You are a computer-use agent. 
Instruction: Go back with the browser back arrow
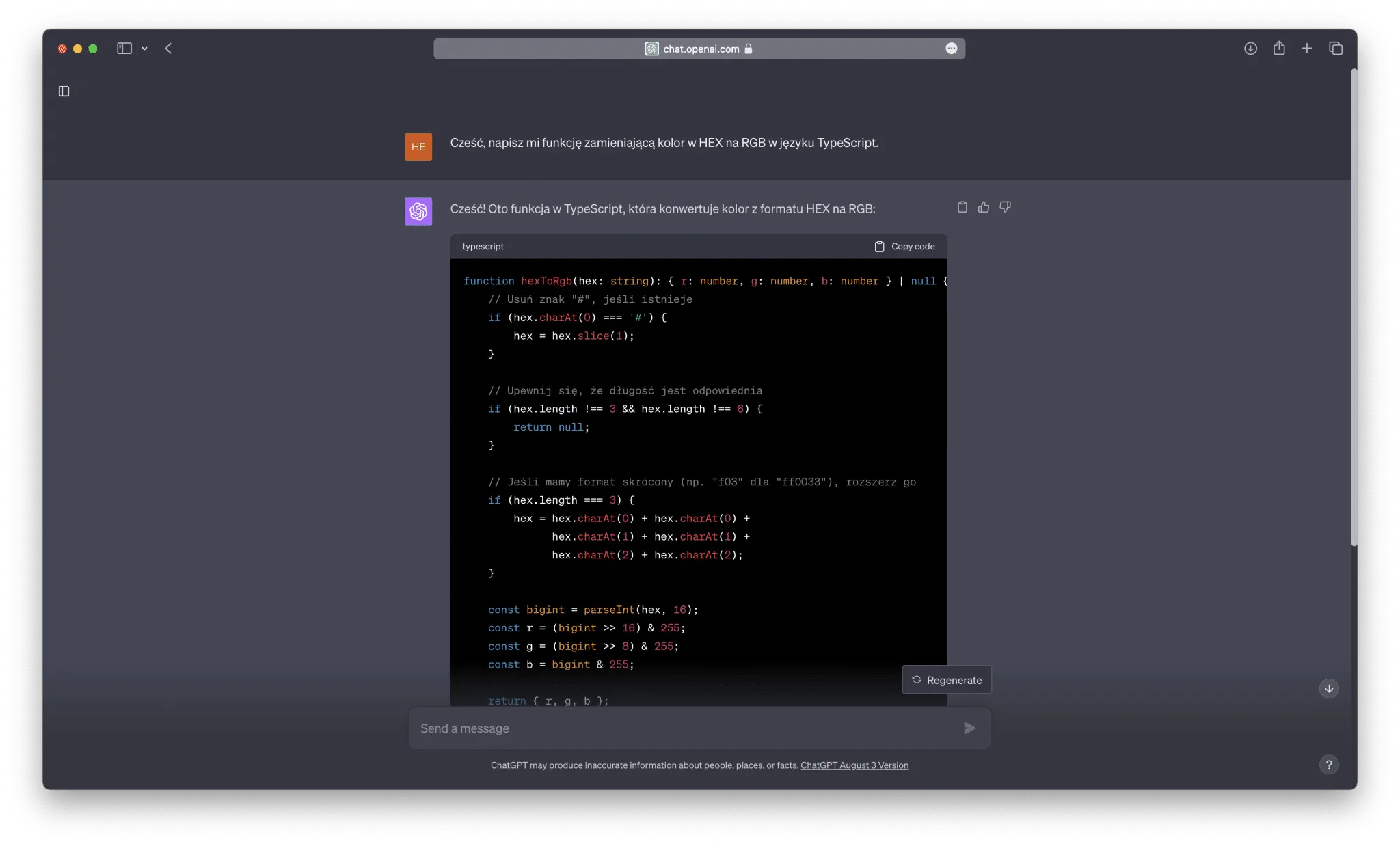pos(168,49)
